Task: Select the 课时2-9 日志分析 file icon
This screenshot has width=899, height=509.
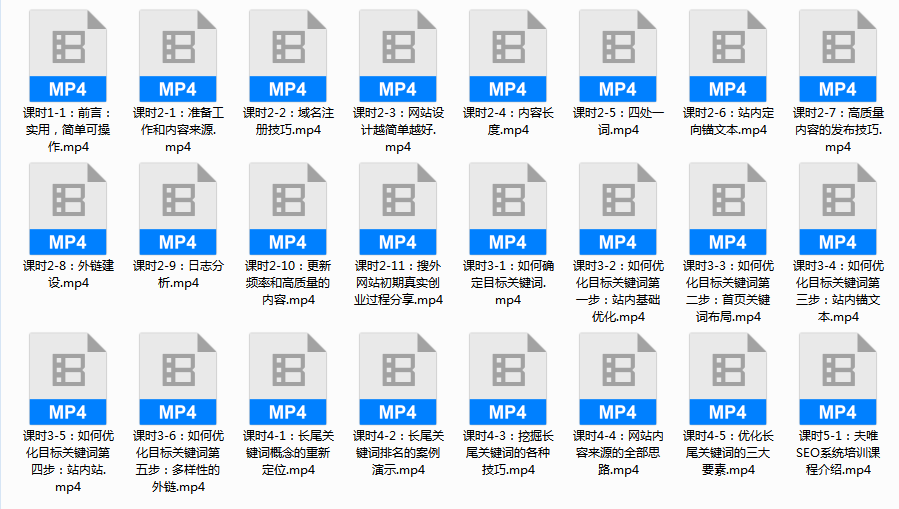Action: [x=178, y=208]
